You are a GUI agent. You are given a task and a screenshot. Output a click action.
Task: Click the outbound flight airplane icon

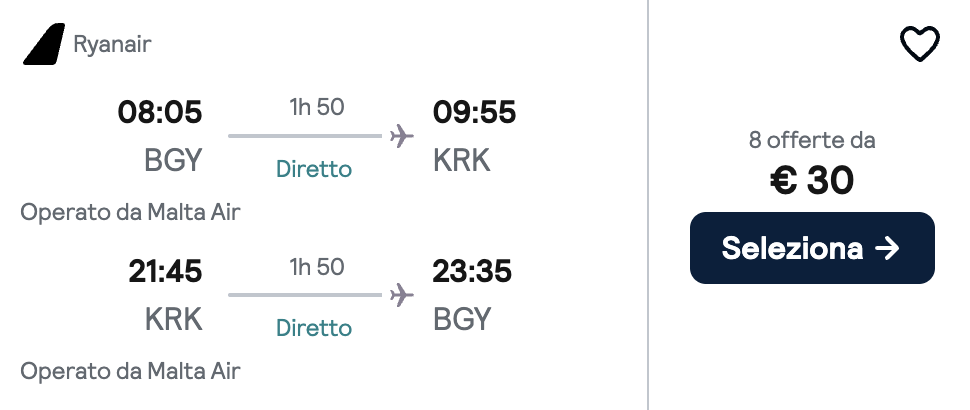point(401,136)
